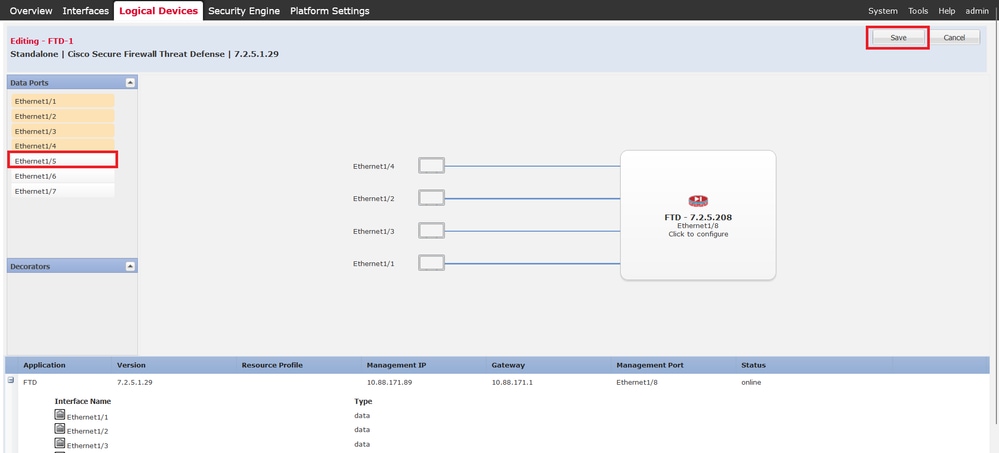Collapse the FTD application row

(11, 380)
